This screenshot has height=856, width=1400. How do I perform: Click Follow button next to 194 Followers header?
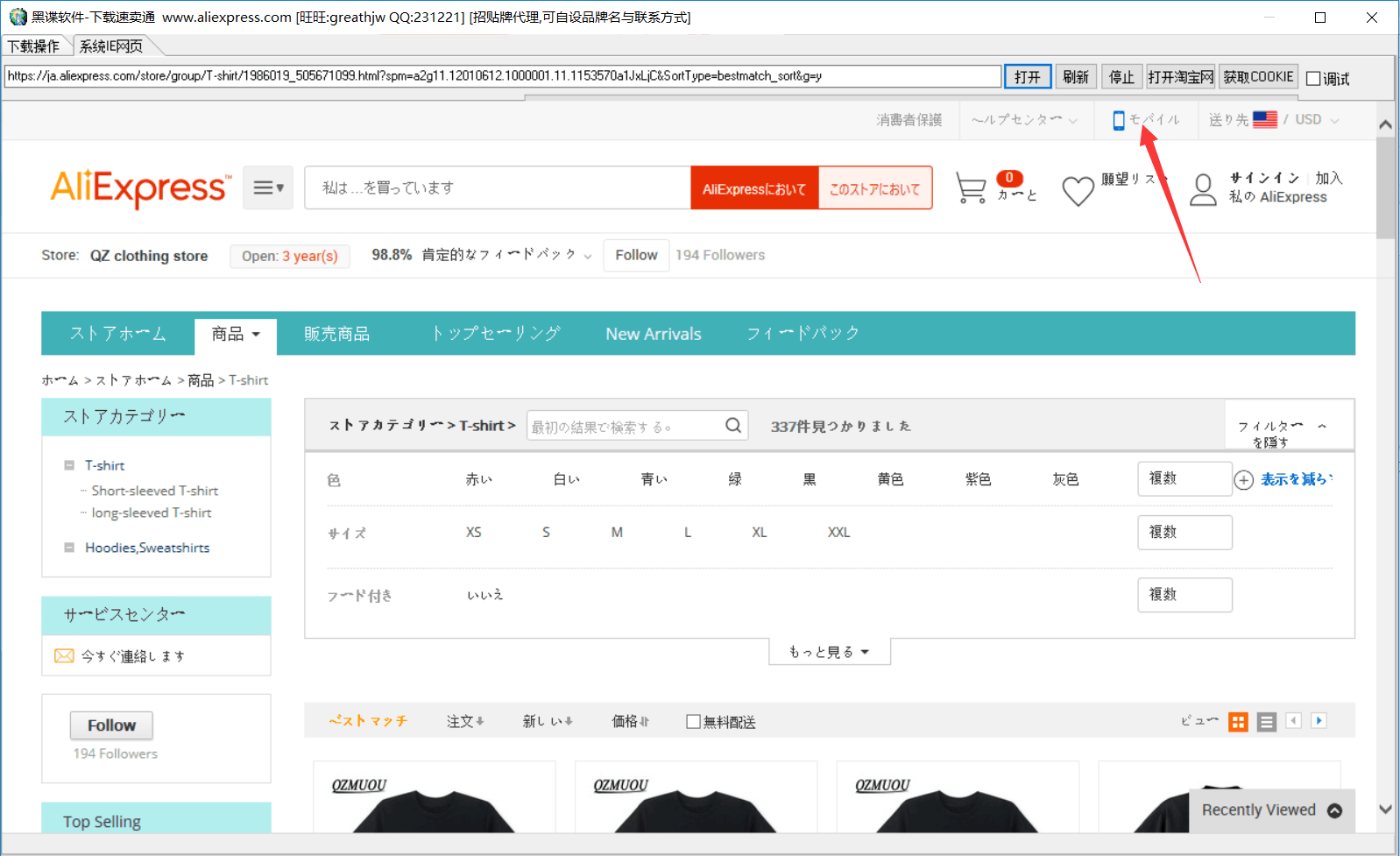(x=636, y=255)
